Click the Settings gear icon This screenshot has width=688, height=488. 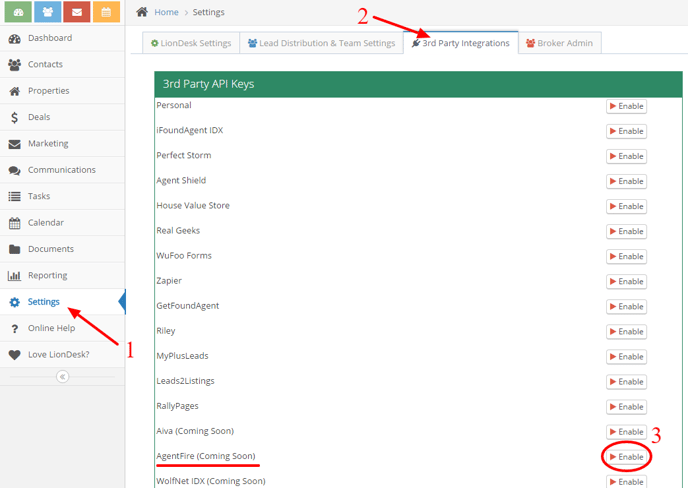tap(14, 302)
